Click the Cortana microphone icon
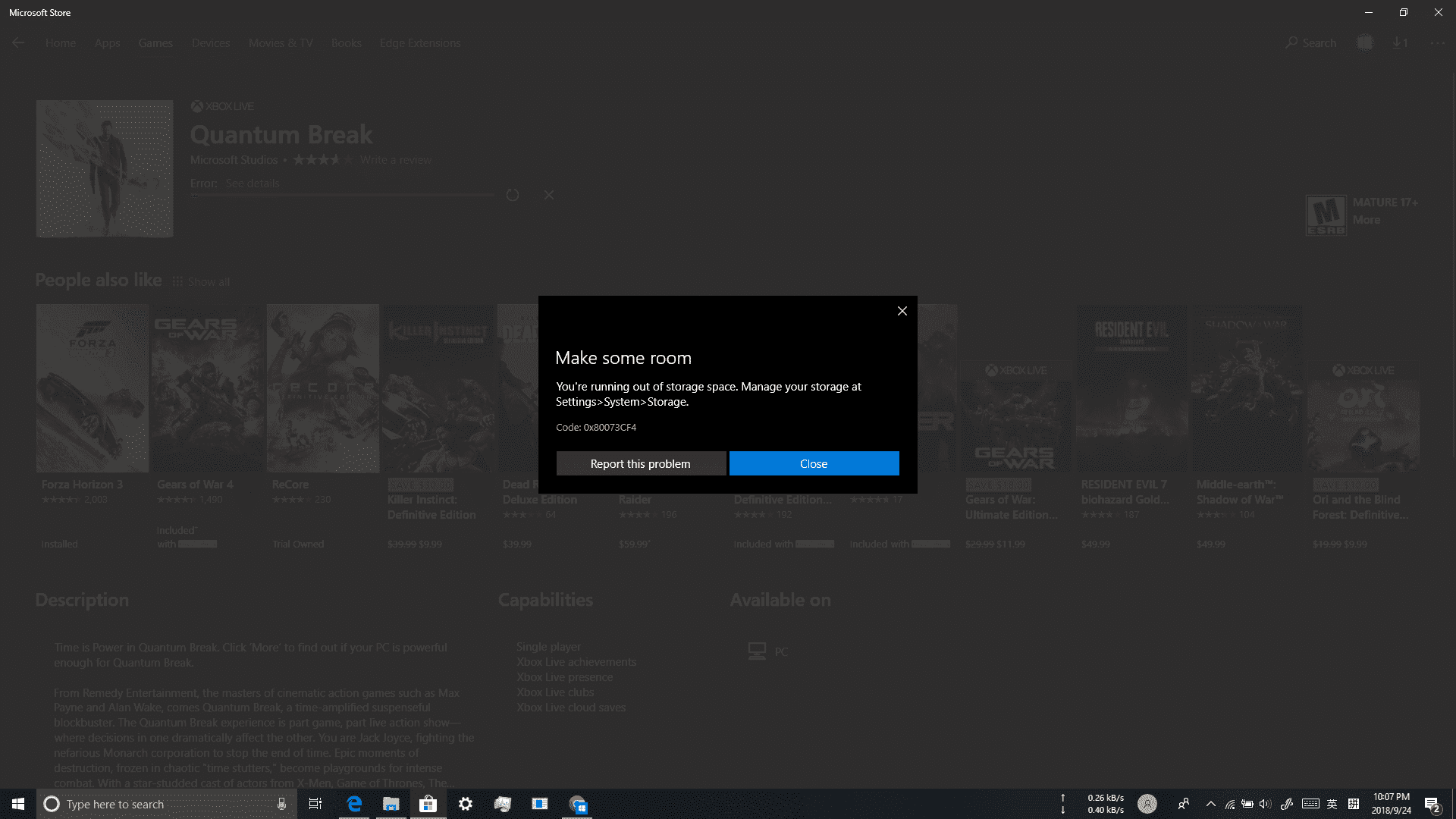 pyautogui.click(x=281, y=804)
